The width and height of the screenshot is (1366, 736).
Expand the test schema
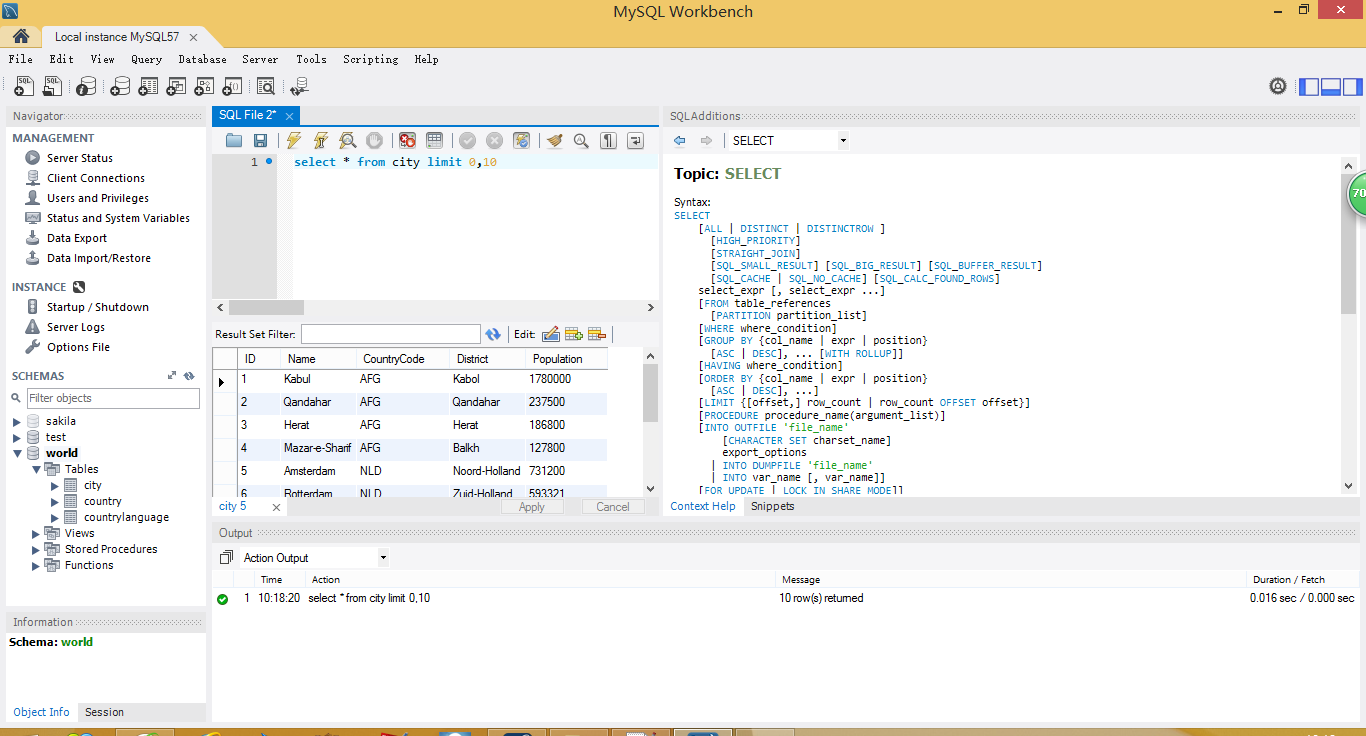(16, 438)
